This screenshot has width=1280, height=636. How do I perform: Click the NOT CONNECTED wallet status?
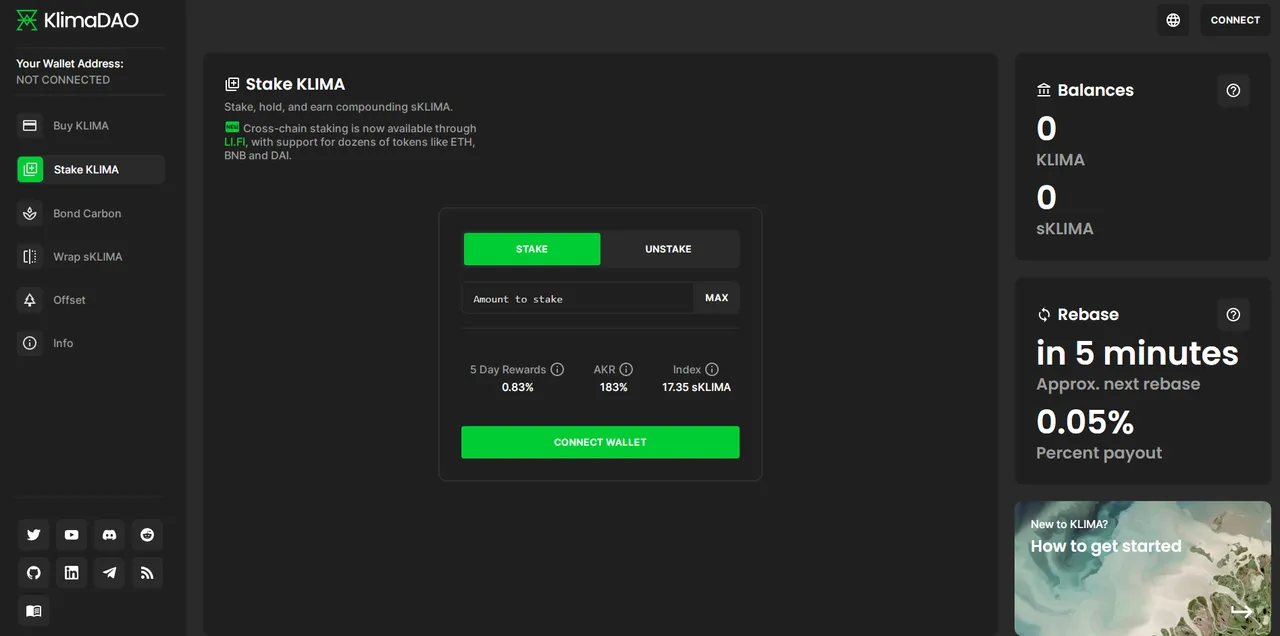[x=63, y=80]
